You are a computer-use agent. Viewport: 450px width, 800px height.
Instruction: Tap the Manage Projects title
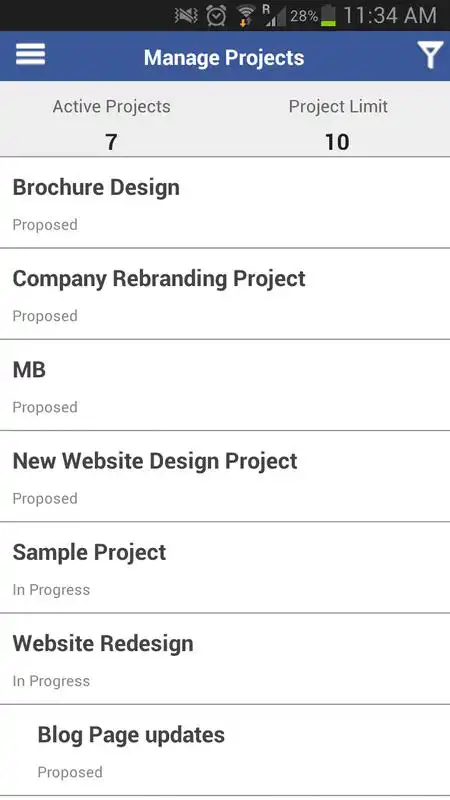224,58
